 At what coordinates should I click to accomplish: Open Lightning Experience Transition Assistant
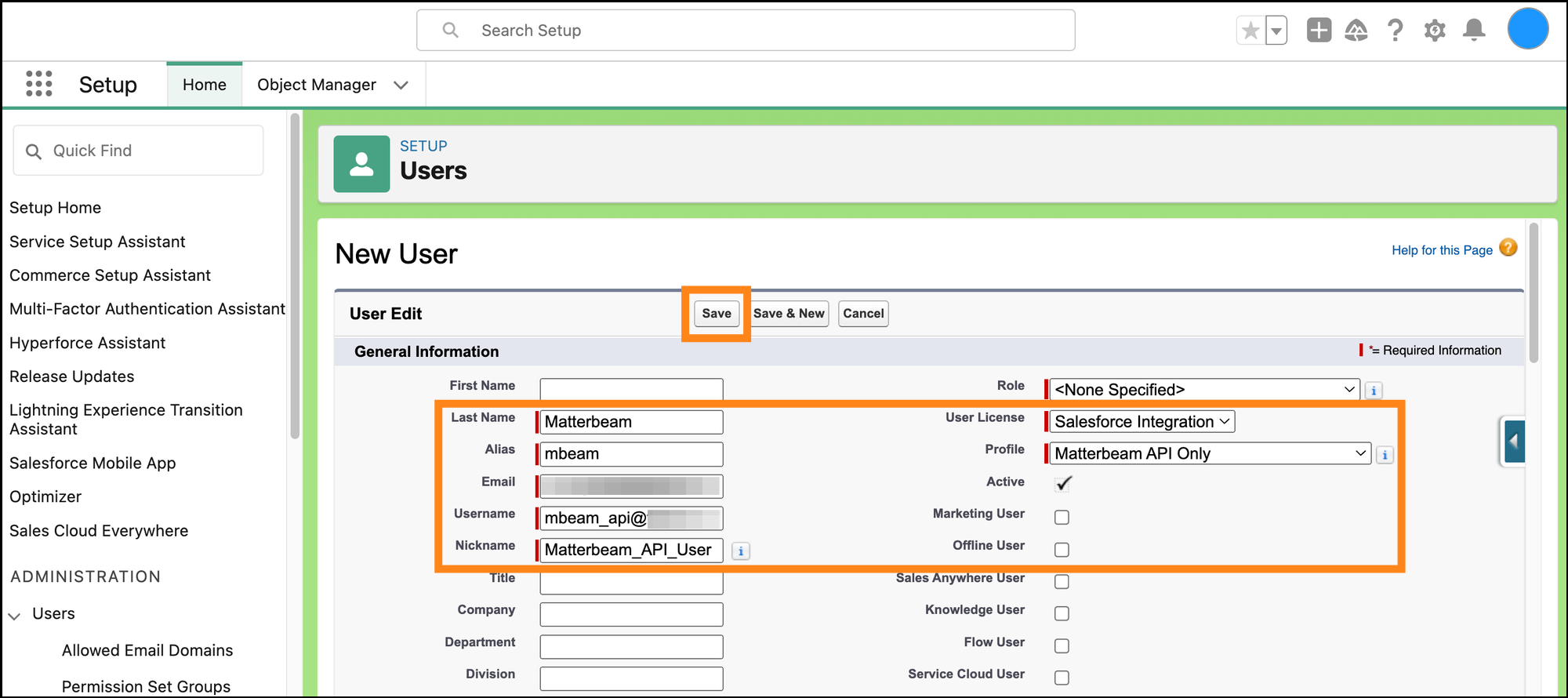pyautogui.click(x=126, y=420)
